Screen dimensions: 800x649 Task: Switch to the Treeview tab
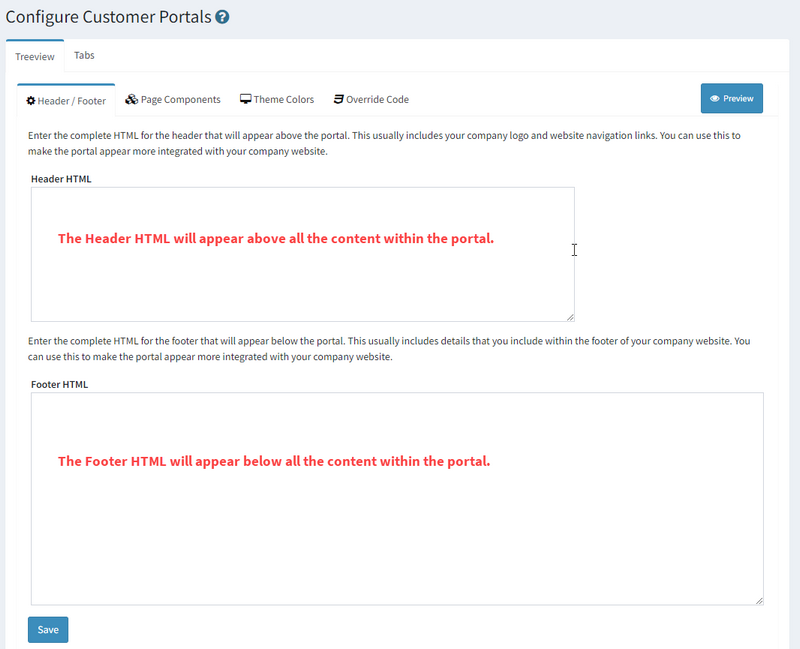point(35,57)
